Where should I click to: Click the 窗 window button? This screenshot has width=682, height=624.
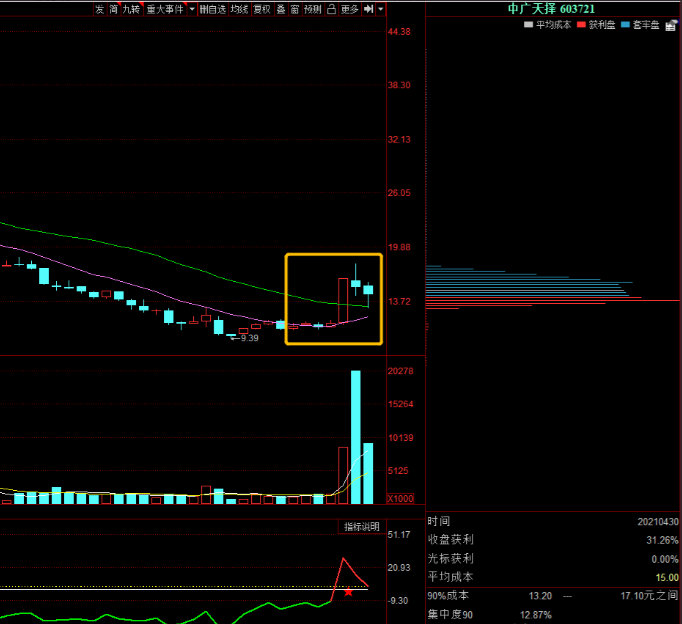(294, 9)
